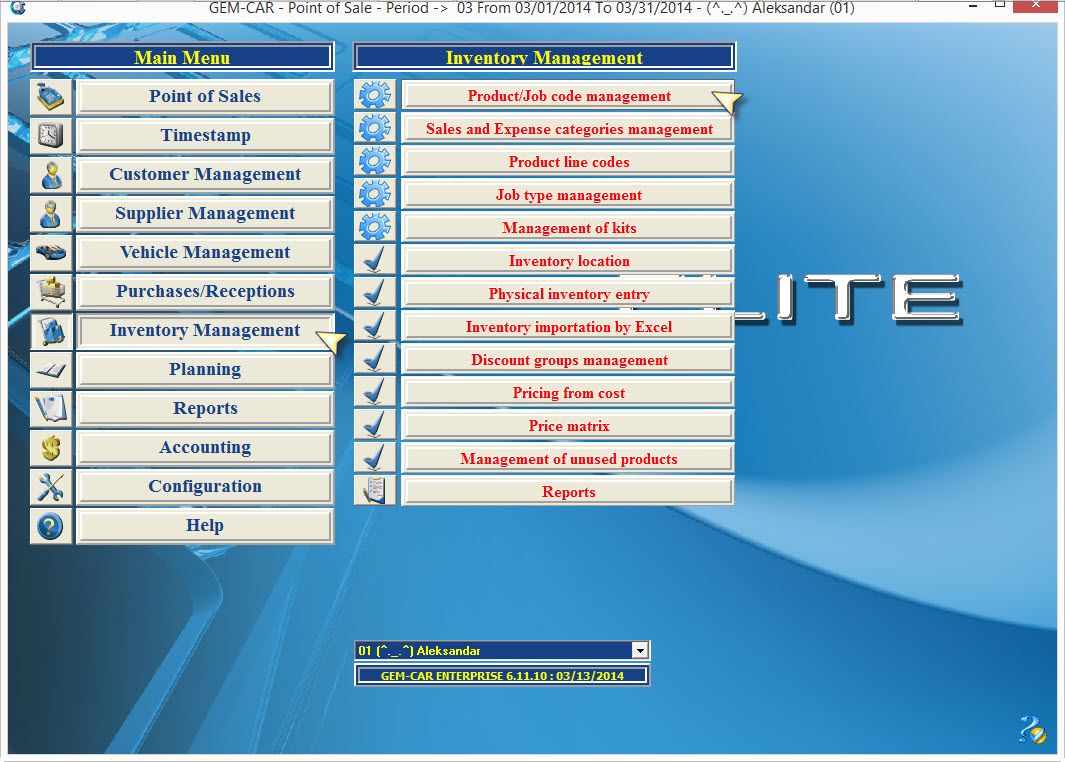Open Reports under Inventory Management
Viewport: 1065px width, 762px height.
pos(568,492)
